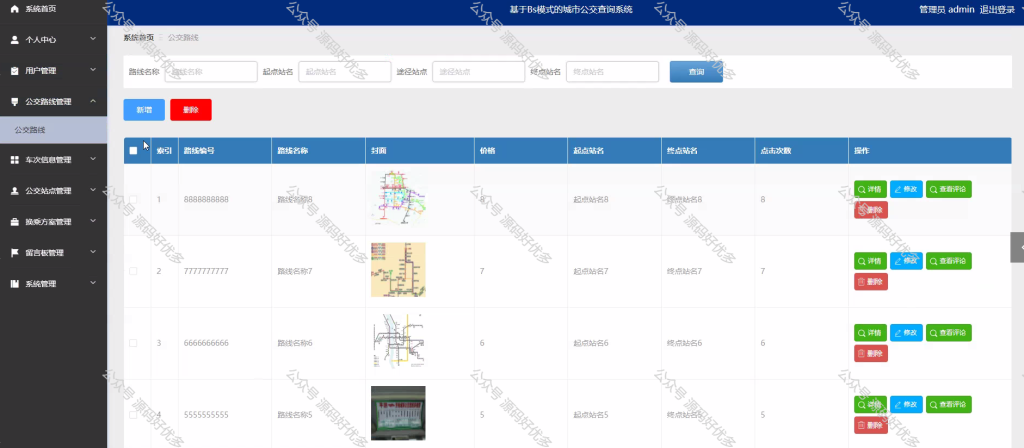Image resolution: width=1024 pixels, height=448 pixels.
Task: Expand the 用户管理 menu chevron
Action: (93, 70)
